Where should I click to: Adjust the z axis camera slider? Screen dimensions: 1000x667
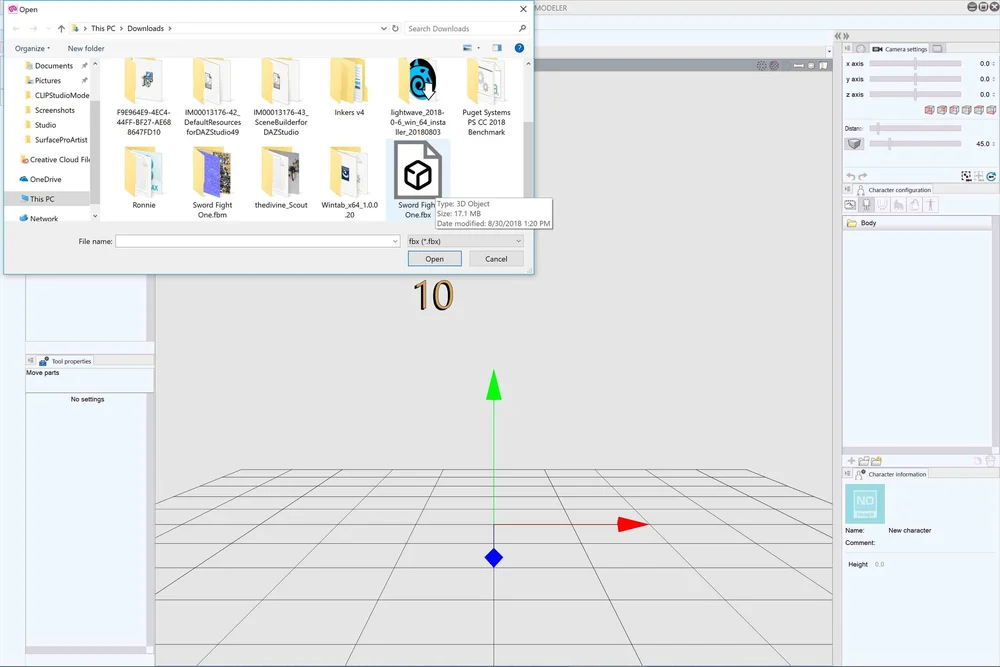[x=915, y=94]
